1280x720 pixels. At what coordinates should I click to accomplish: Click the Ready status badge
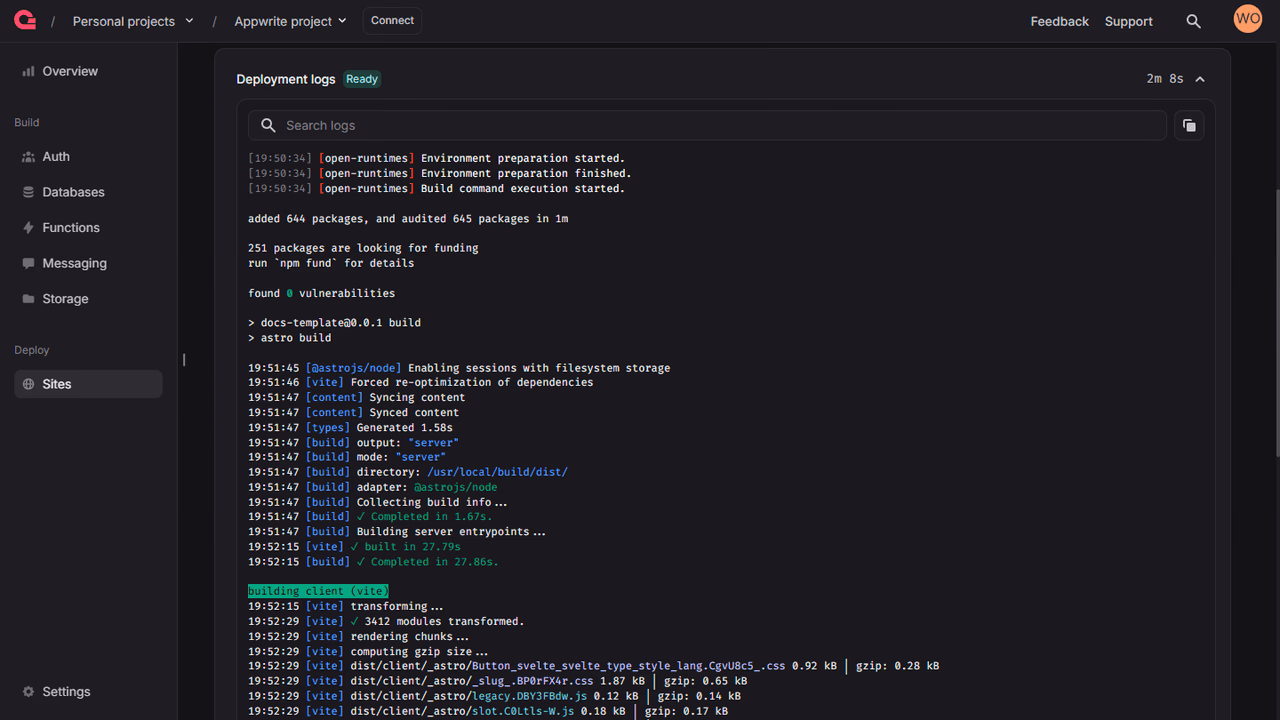pos(362,79)
